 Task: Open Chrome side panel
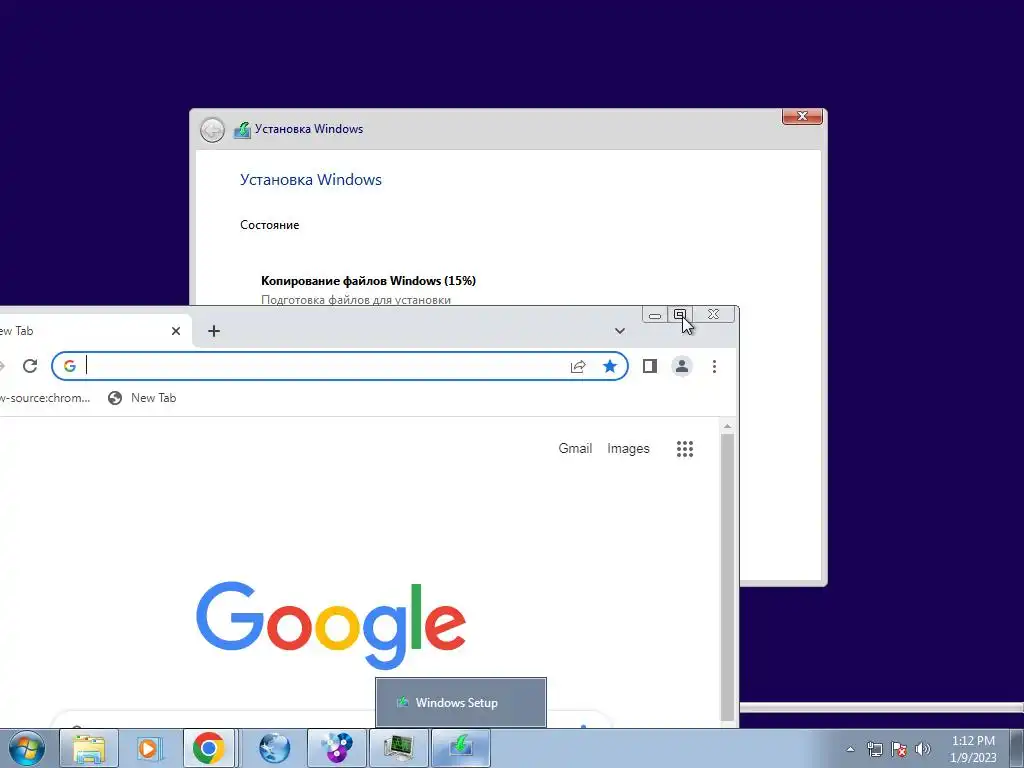coord(650,366)
